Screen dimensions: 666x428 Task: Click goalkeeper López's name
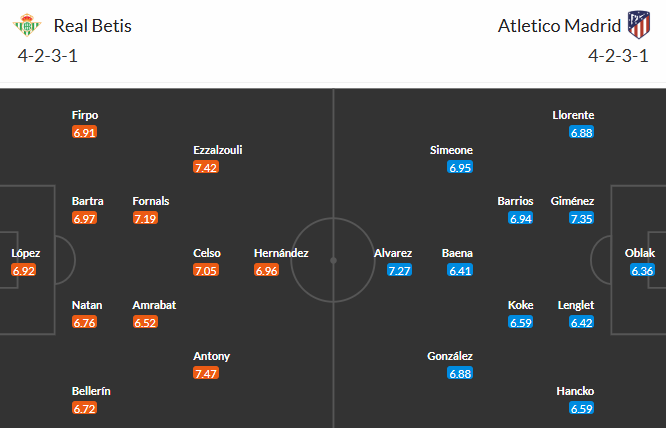pyautogui.click(x=25, y=253)
